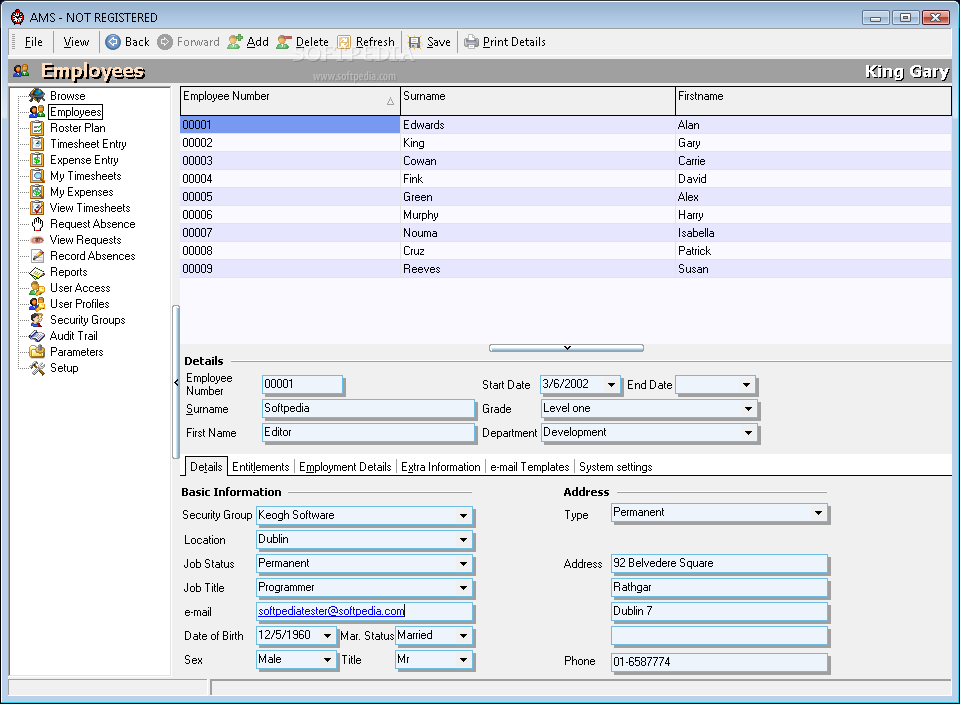Collapse the sidebar using the arrow handle
This screenshot has height=704, width=960.
coord(176,382)
